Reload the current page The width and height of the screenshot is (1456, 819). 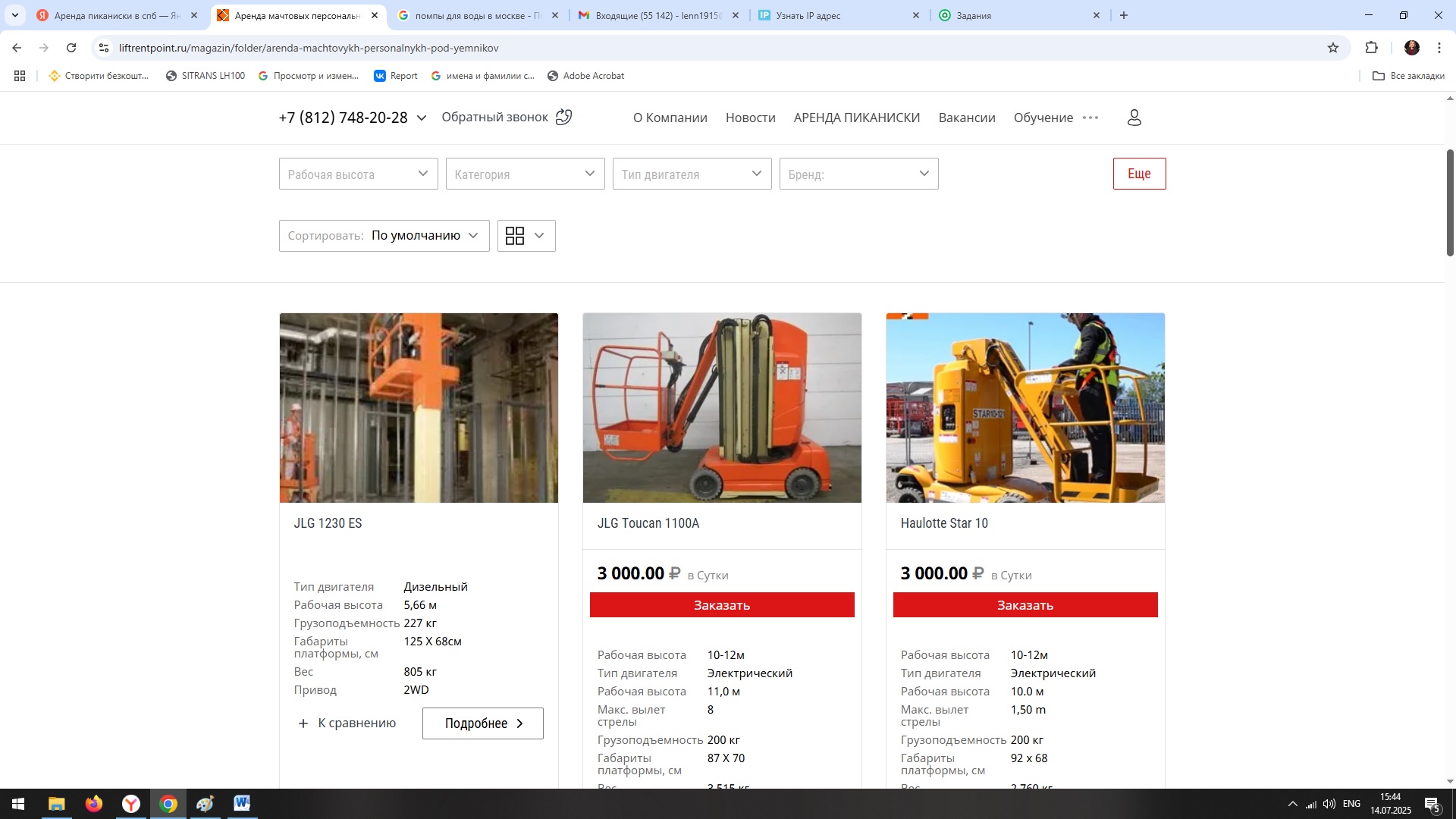point(71,48)
